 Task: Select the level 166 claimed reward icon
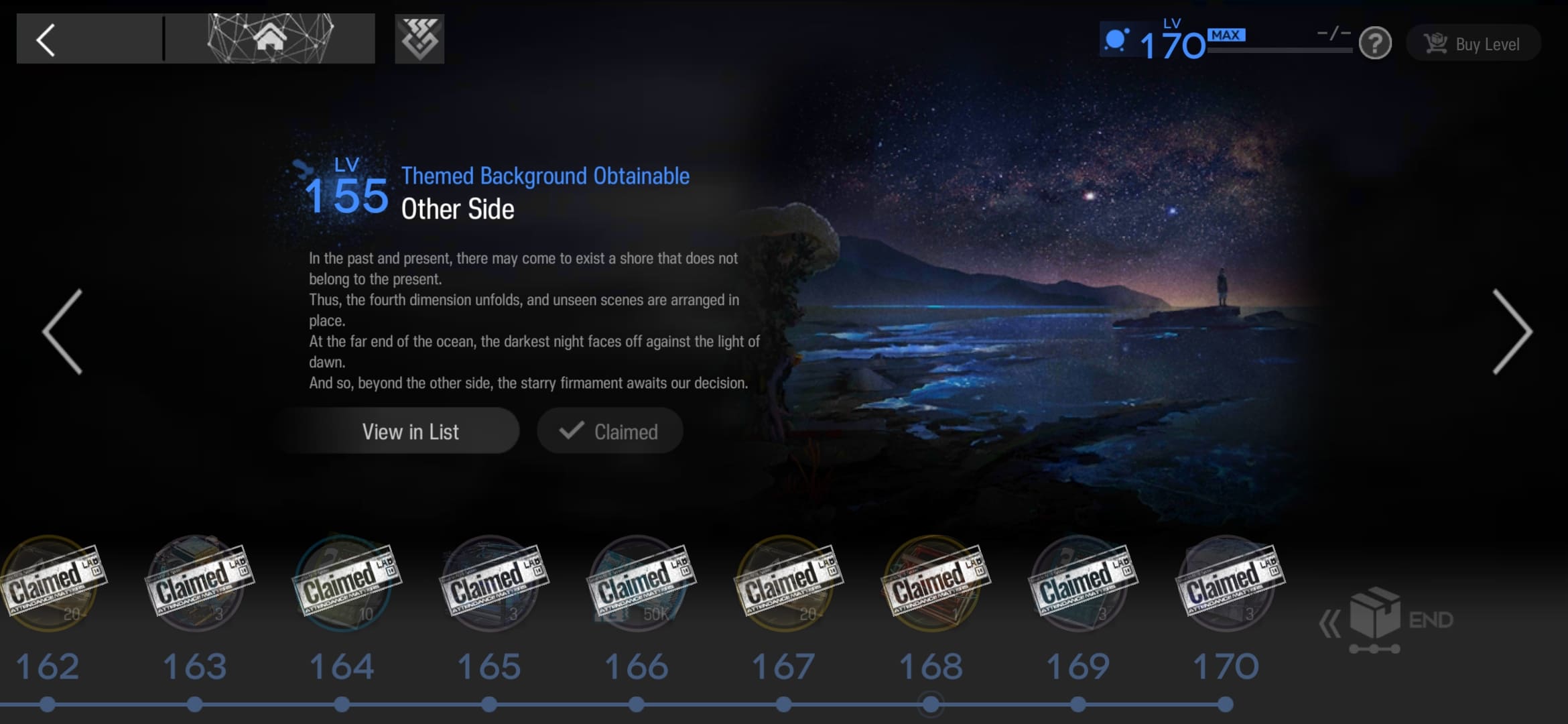point(638,583)
